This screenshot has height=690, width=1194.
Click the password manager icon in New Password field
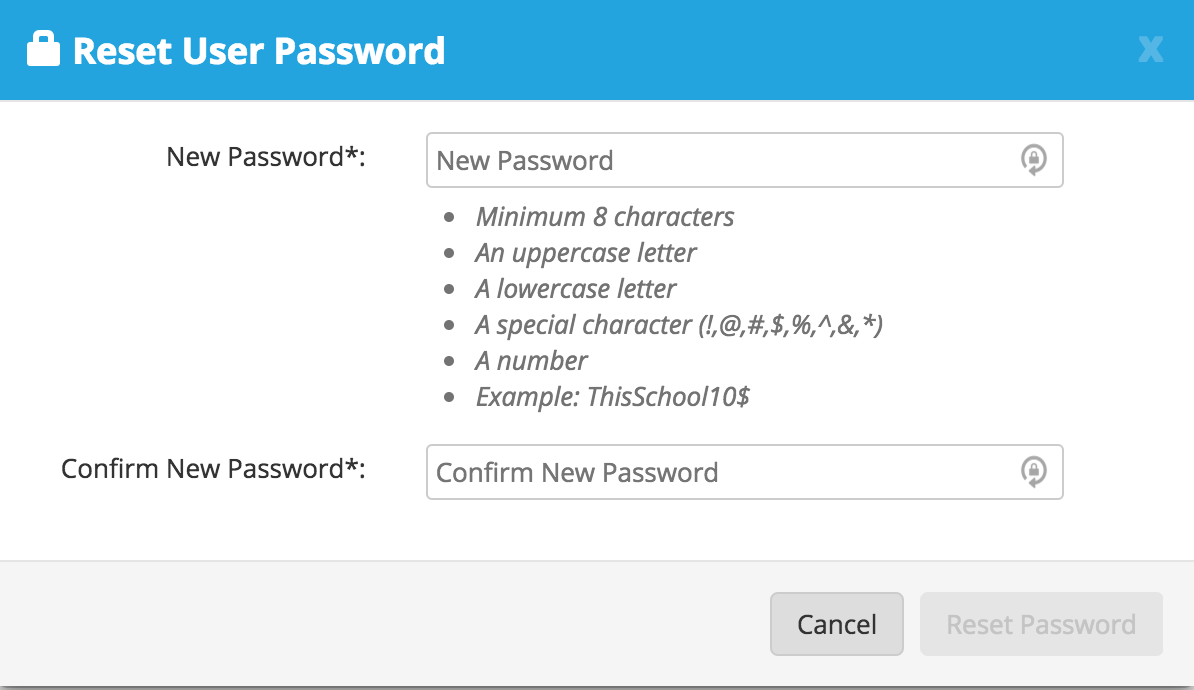click(x=1033, y=160)
